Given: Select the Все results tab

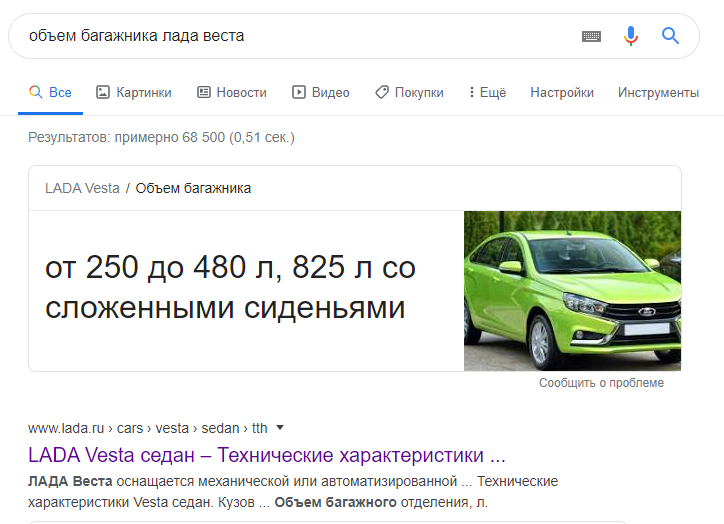Looking at the screenshot, I should tap(51, 92).
